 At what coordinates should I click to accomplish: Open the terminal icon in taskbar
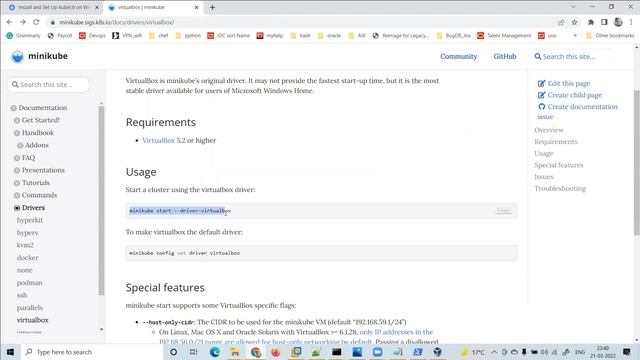(x=337, y=352)
